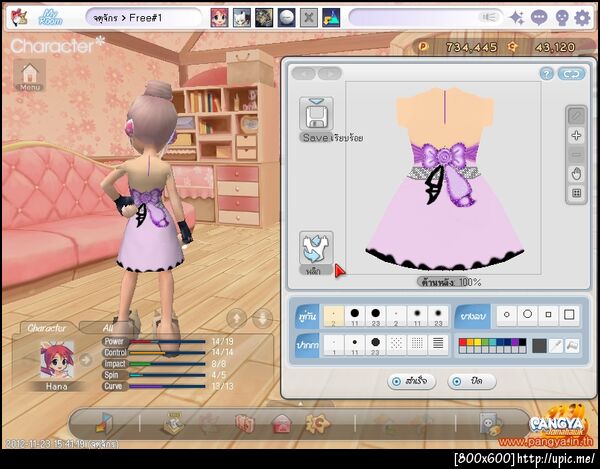The width and height of the screenshot is (600, 469).
Task: Click the skull face icon in top bar
Action: (561, 18)
